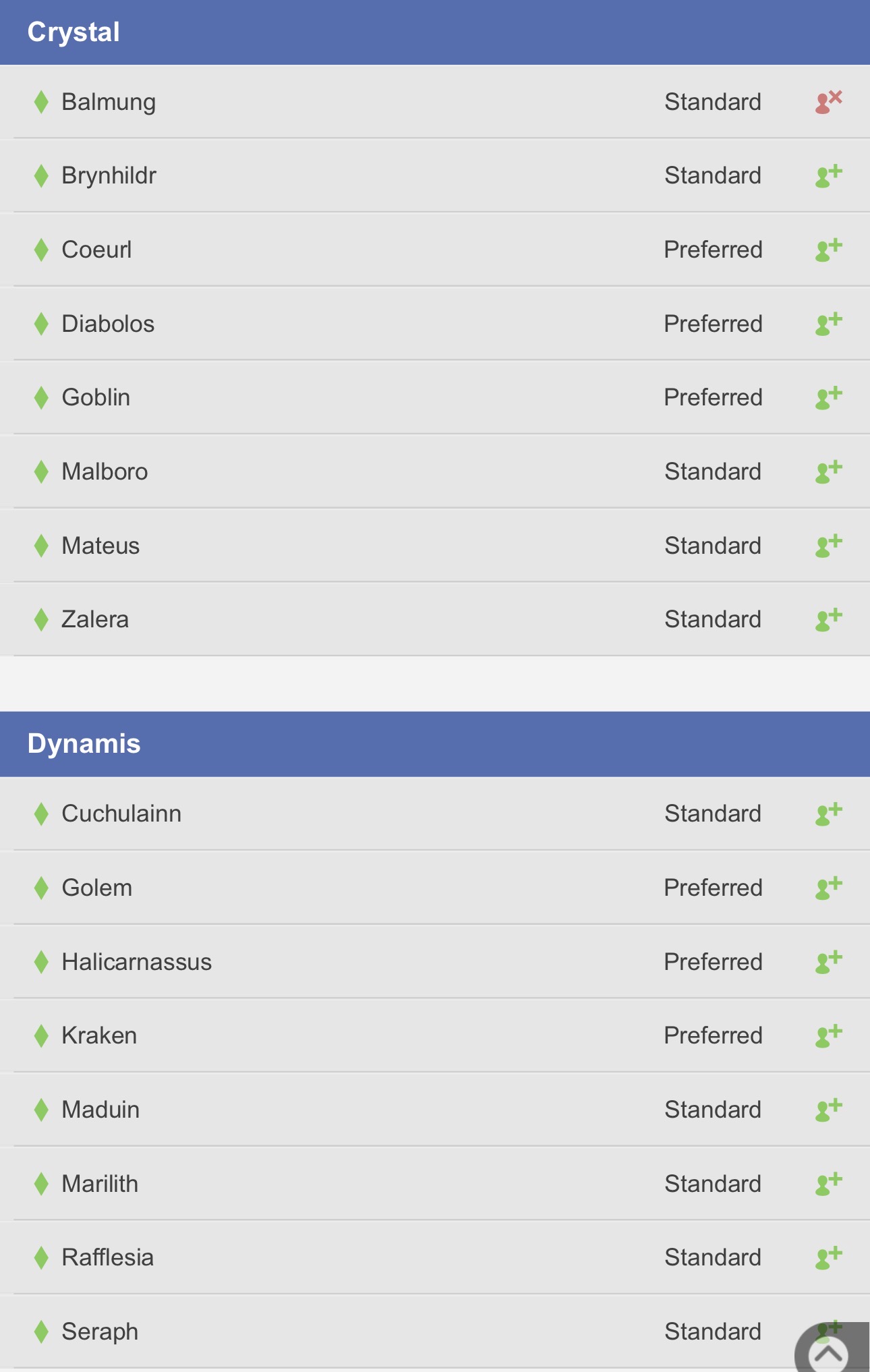
Task: Click the add-character icon for Golem
Action: pos(829,888)
